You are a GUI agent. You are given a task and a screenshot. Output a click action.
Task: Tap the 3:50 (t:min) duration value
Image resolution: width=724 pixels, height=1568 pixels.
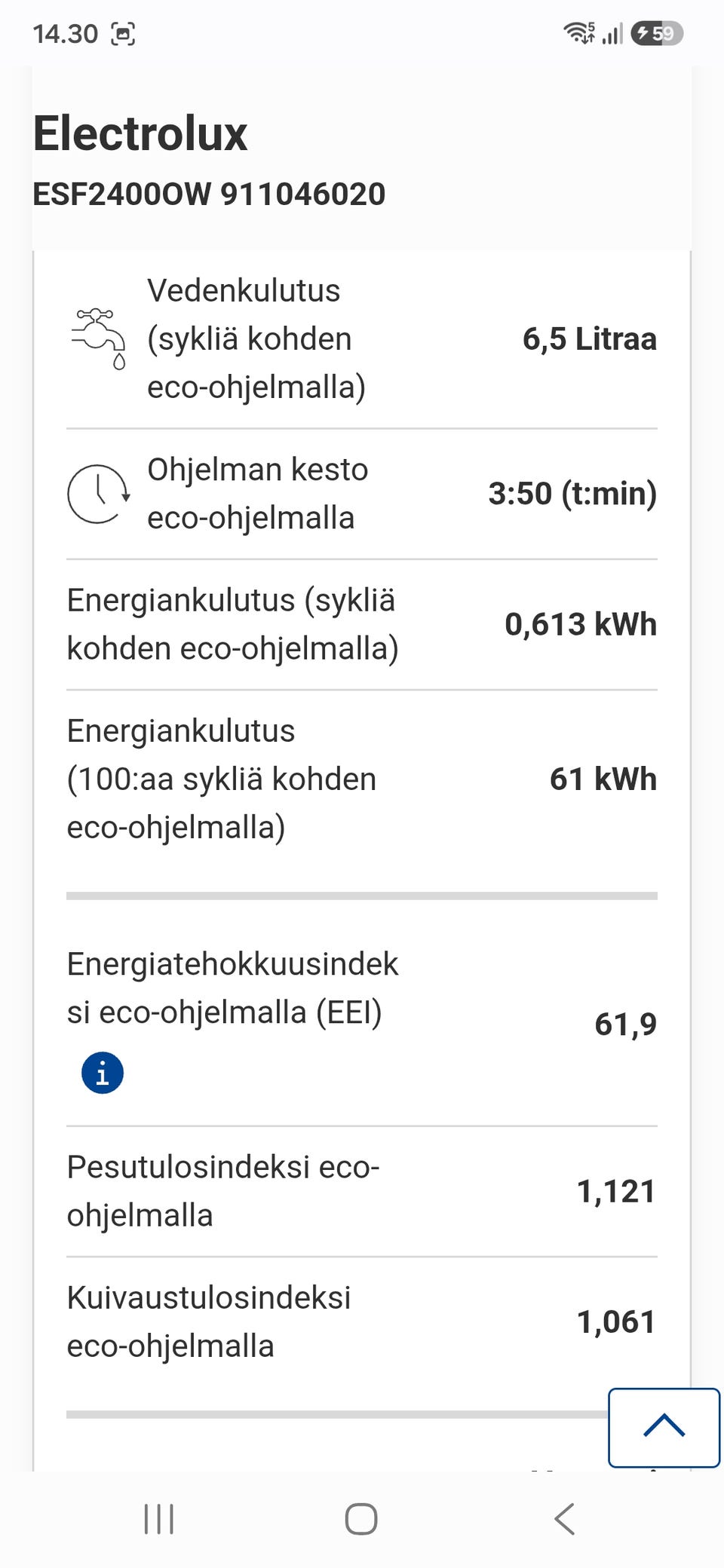[572, 494]
